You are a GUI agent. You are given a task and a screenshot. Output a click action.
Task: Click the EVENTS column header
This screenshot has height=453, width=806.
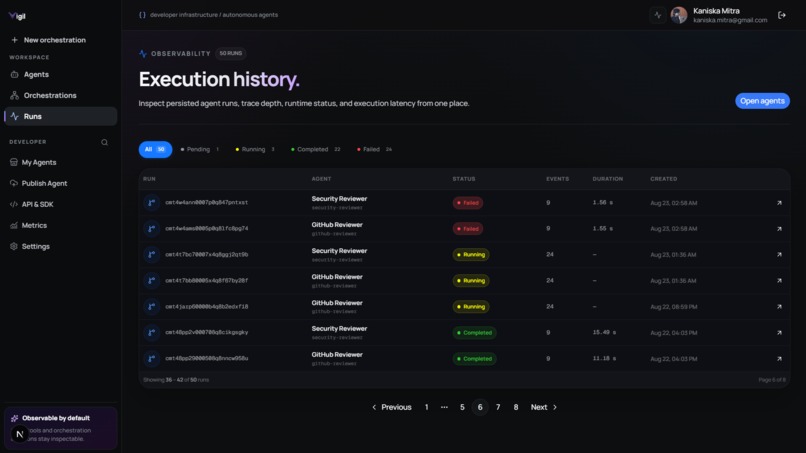coord(557,179)
